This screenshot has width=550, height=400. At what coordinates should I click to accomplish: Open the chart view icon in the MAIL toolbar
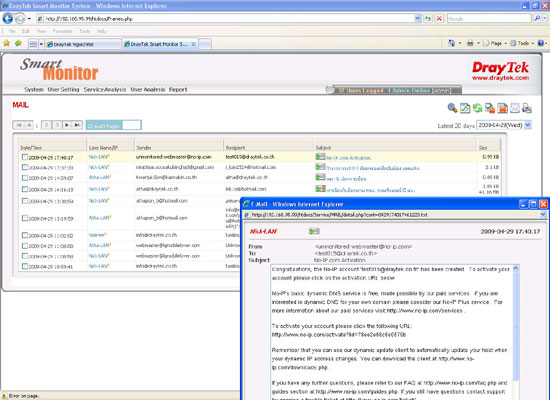[465, 108]
